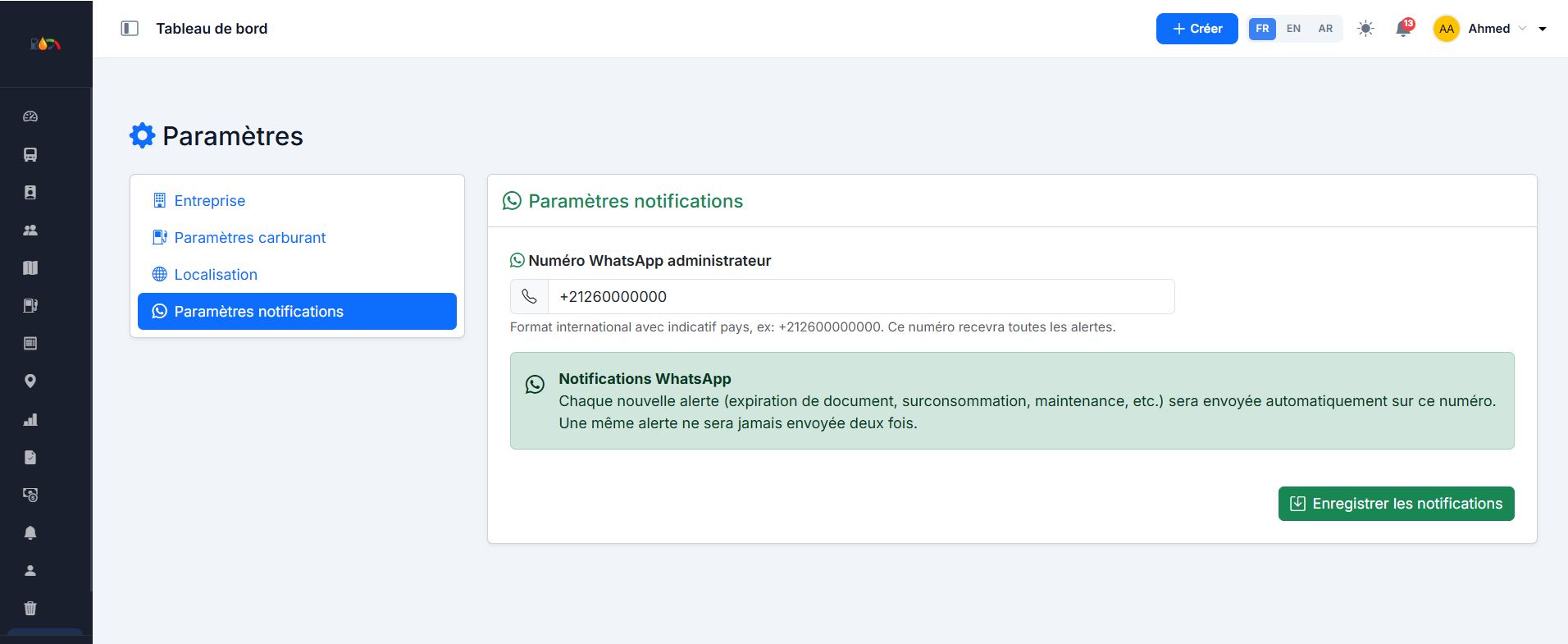Click the Créer button
This screenshot has width=1568, height=644.
1197,29
